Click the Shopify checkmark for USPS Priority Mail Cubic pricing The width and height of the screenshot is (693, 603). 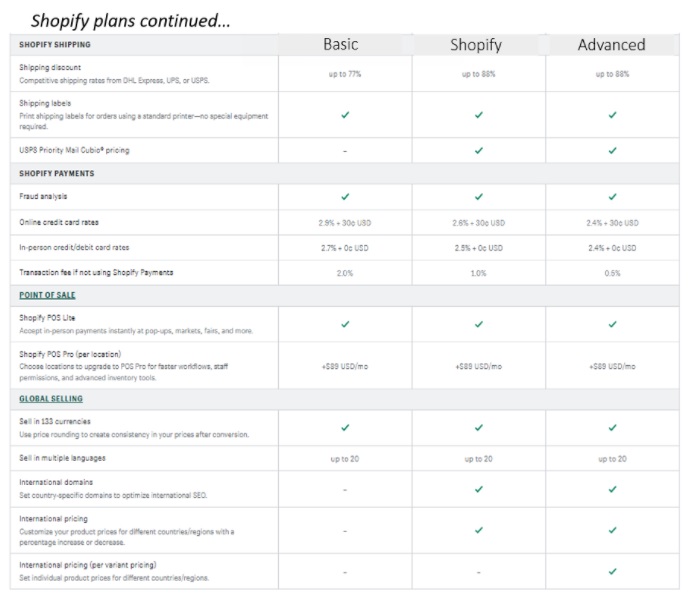pos(479,151)
